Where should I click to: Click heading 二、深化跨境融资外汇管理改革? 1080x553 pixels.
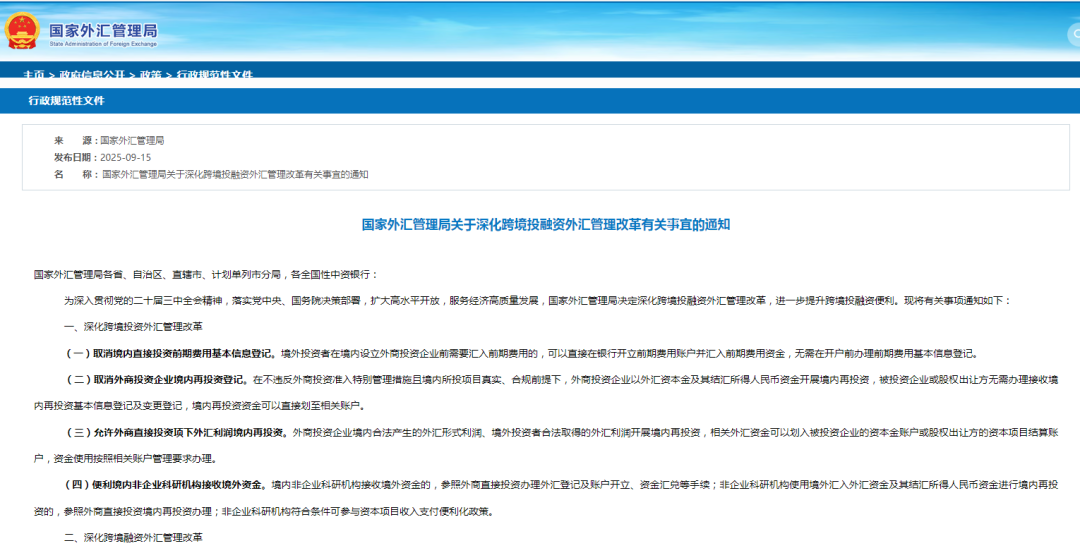pos(134,537)
